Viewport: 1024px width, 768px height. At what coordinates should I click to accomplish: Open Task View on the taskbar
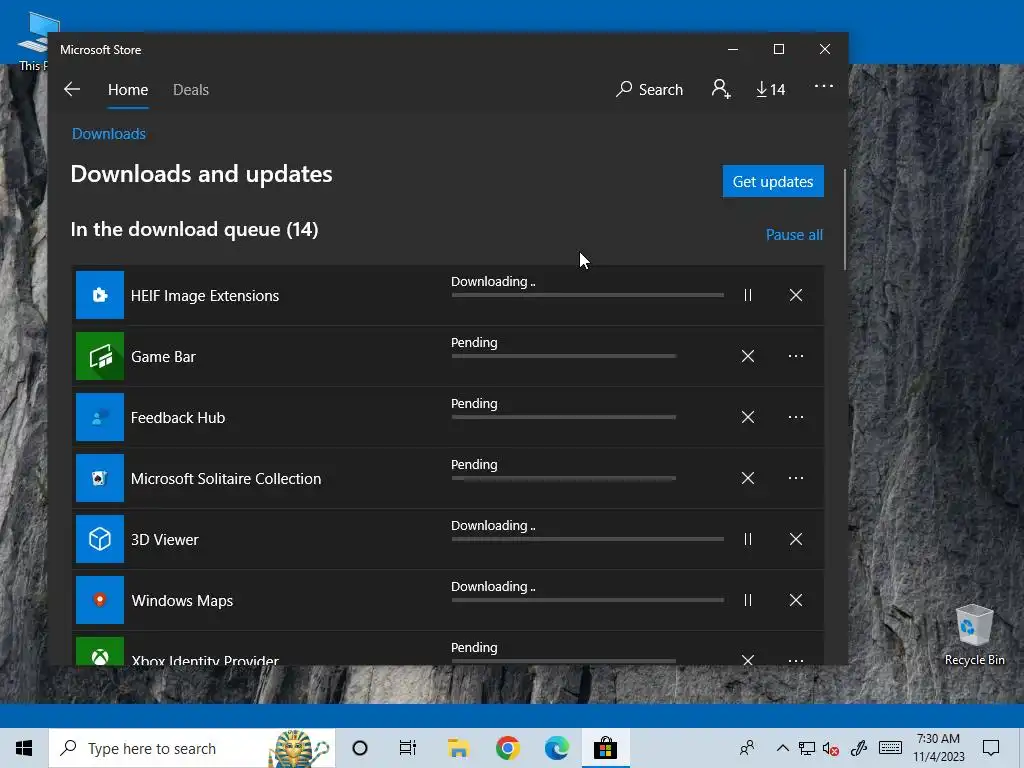tap(408, 748)
